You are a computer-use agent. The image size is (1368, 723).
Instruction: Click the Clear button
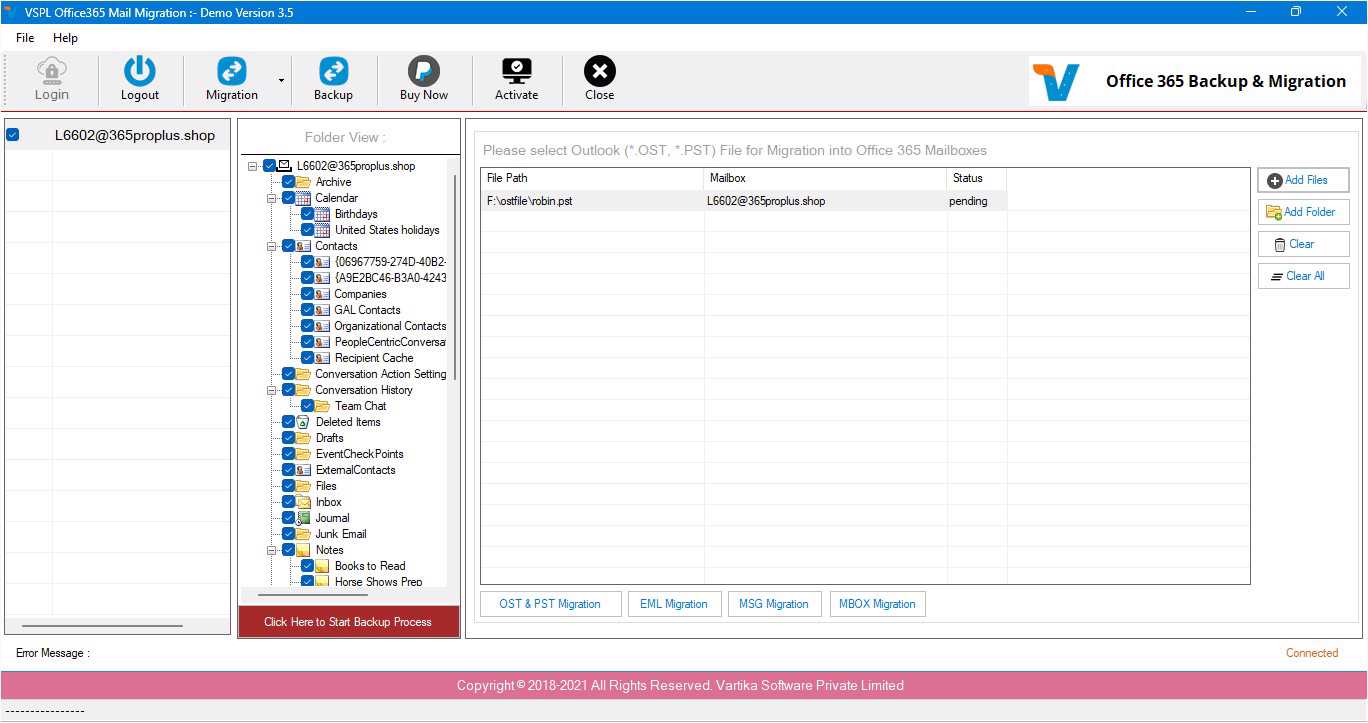1304,244
